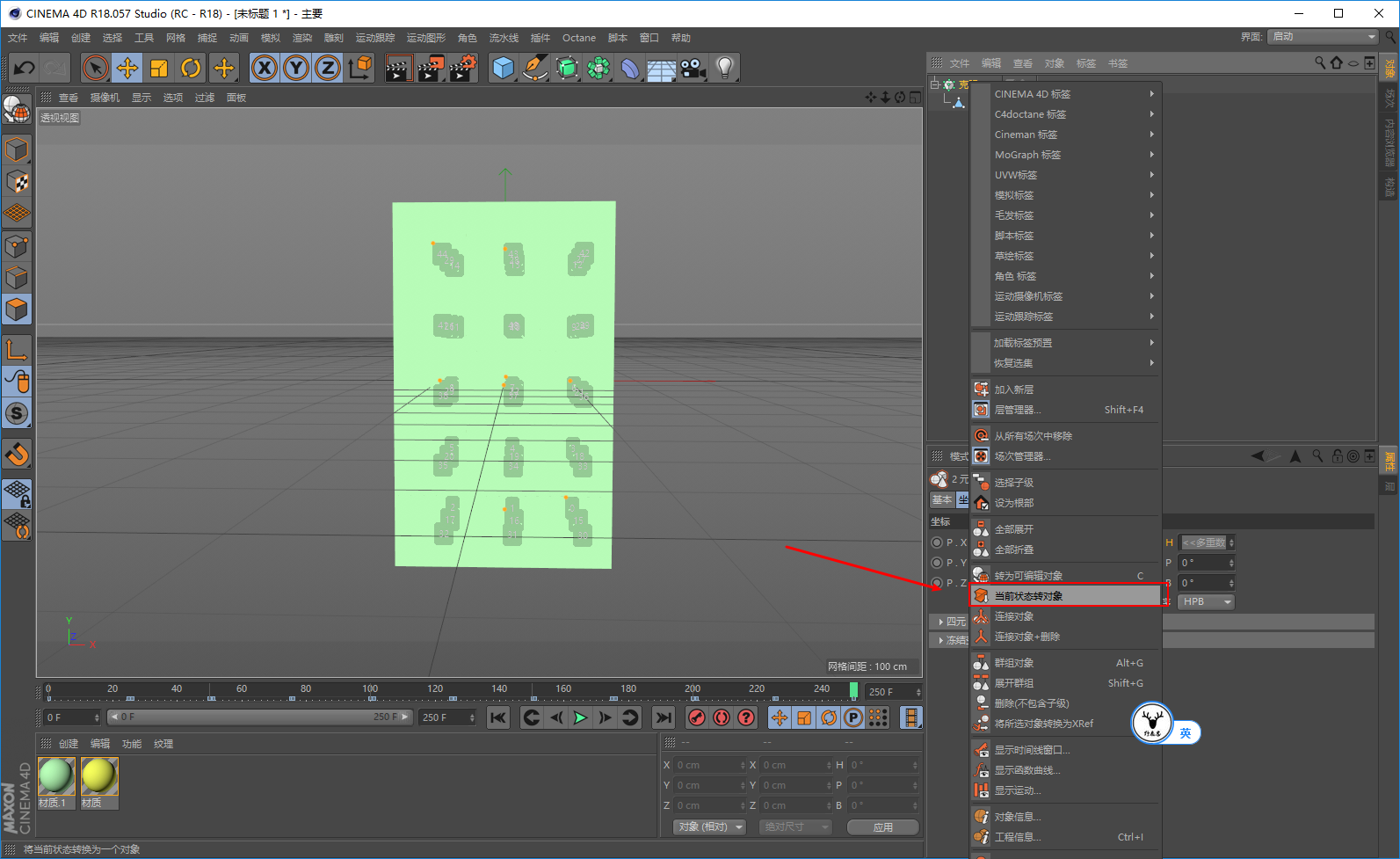The image size is (1400, 859).
Task: Open the Spline Pen tool
Action: tap(535, 68)
